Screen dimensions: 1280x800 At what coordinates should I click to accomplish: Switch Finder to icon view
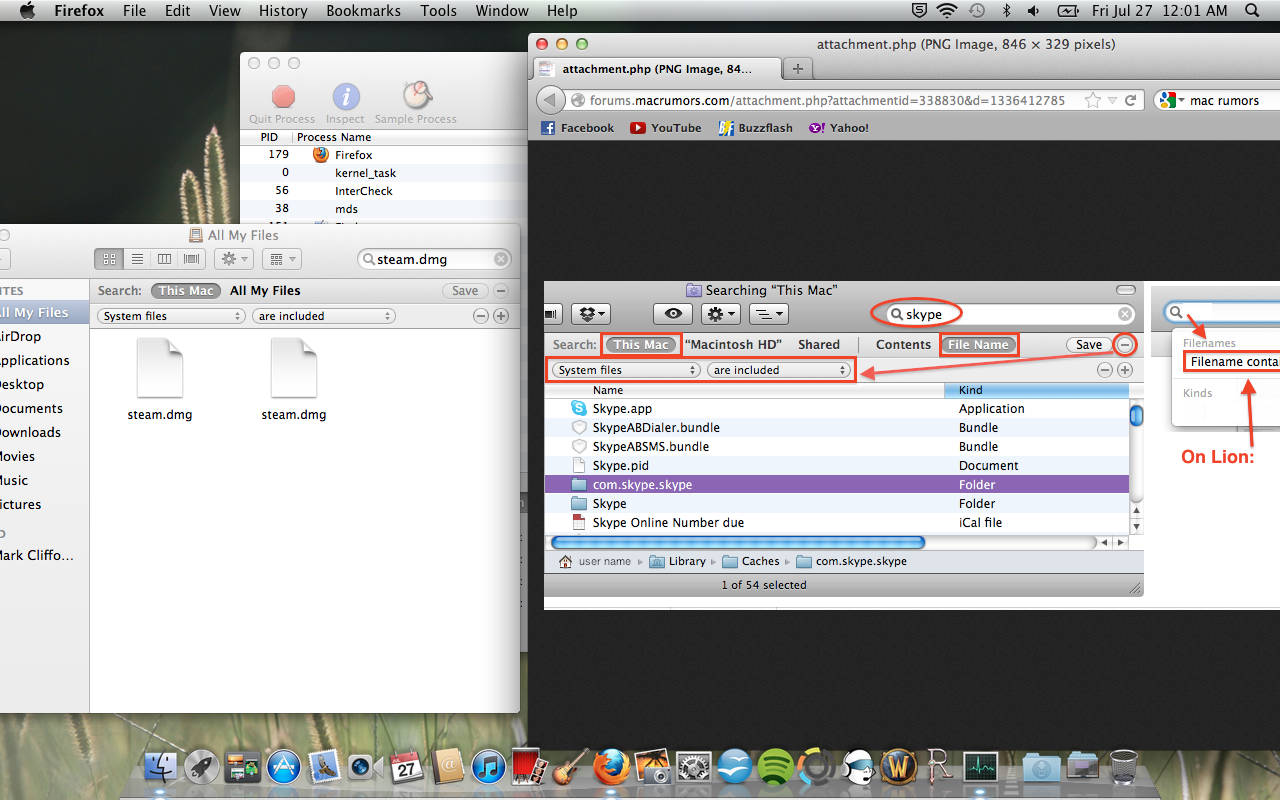[x=109, y=259]
